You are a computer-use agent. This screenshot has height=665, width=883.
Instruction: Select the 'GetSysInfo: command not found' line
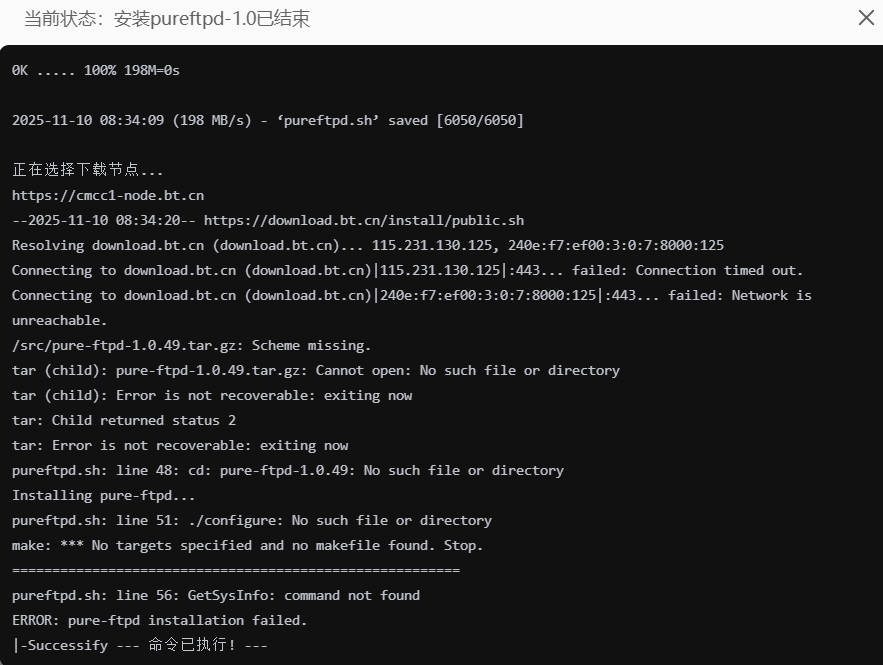216,595
